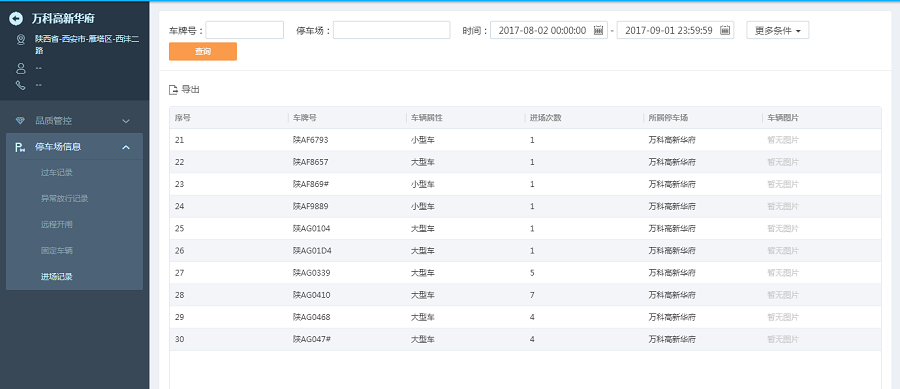Click 暂无图片 in row 21
The width and height of the screenshot is (900, 389).
pos(783,140)
